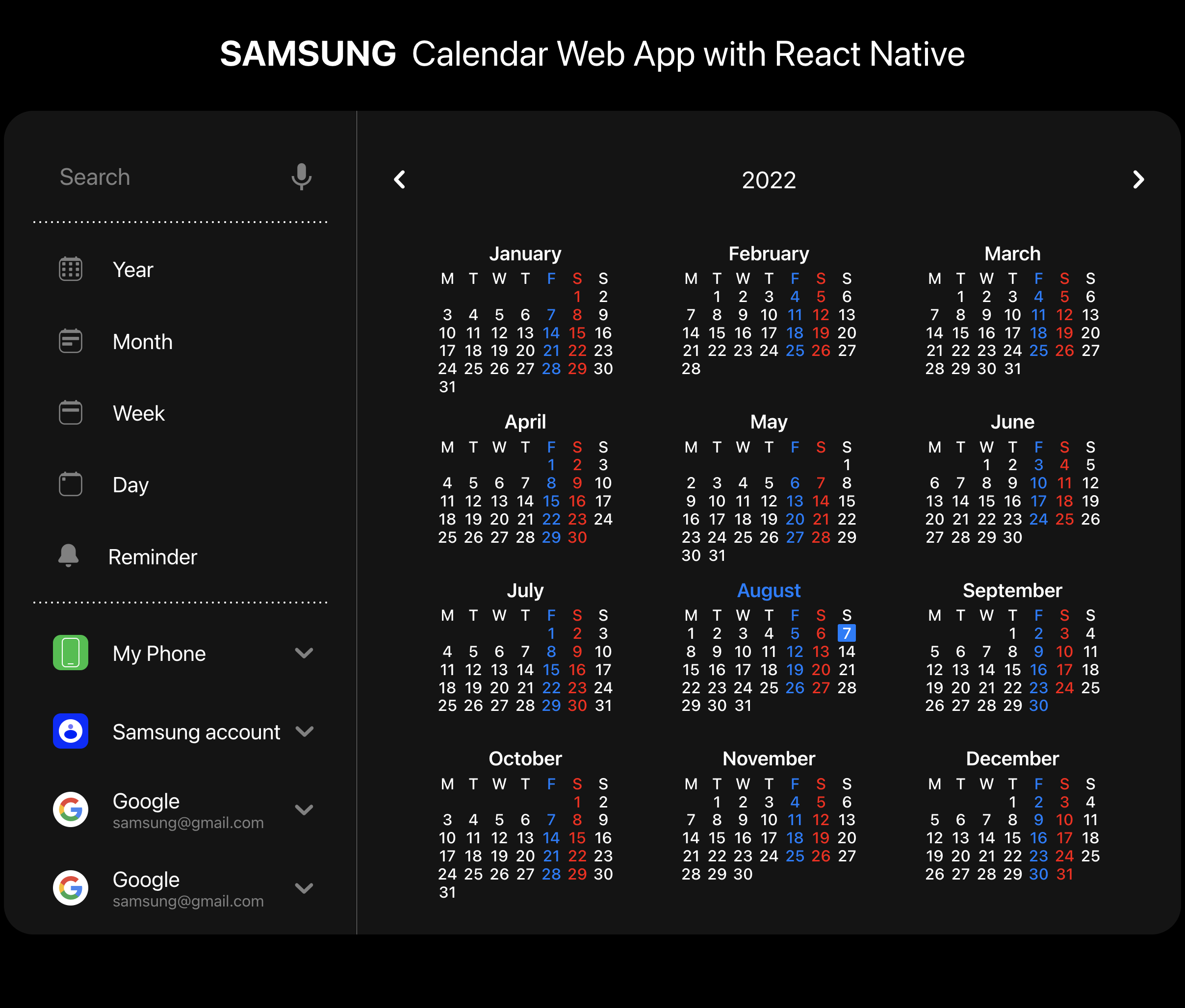The image size is (1185, 1008).
Task: Click the first Google account icon
Action: [x=70, y=809]
